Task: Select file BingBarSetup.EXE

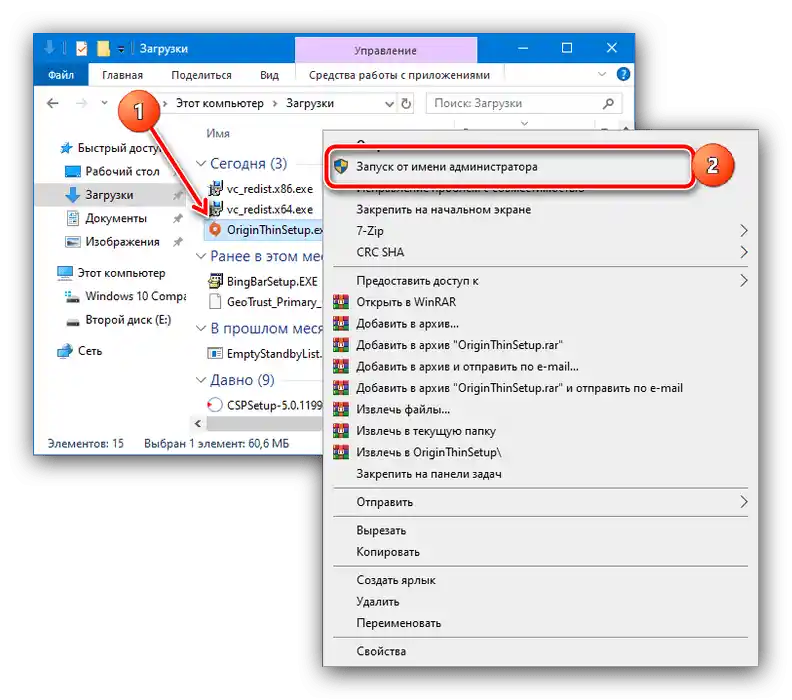Action: click(x=263, y=281)
